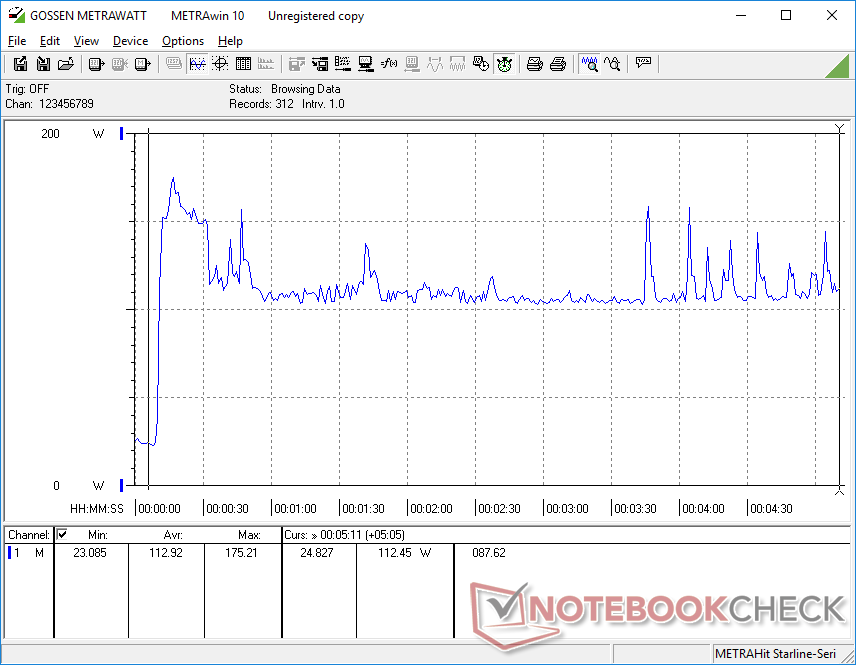This screenshot has width=856, height=665.
Task: Show the data table view icon
Action: 242,64
